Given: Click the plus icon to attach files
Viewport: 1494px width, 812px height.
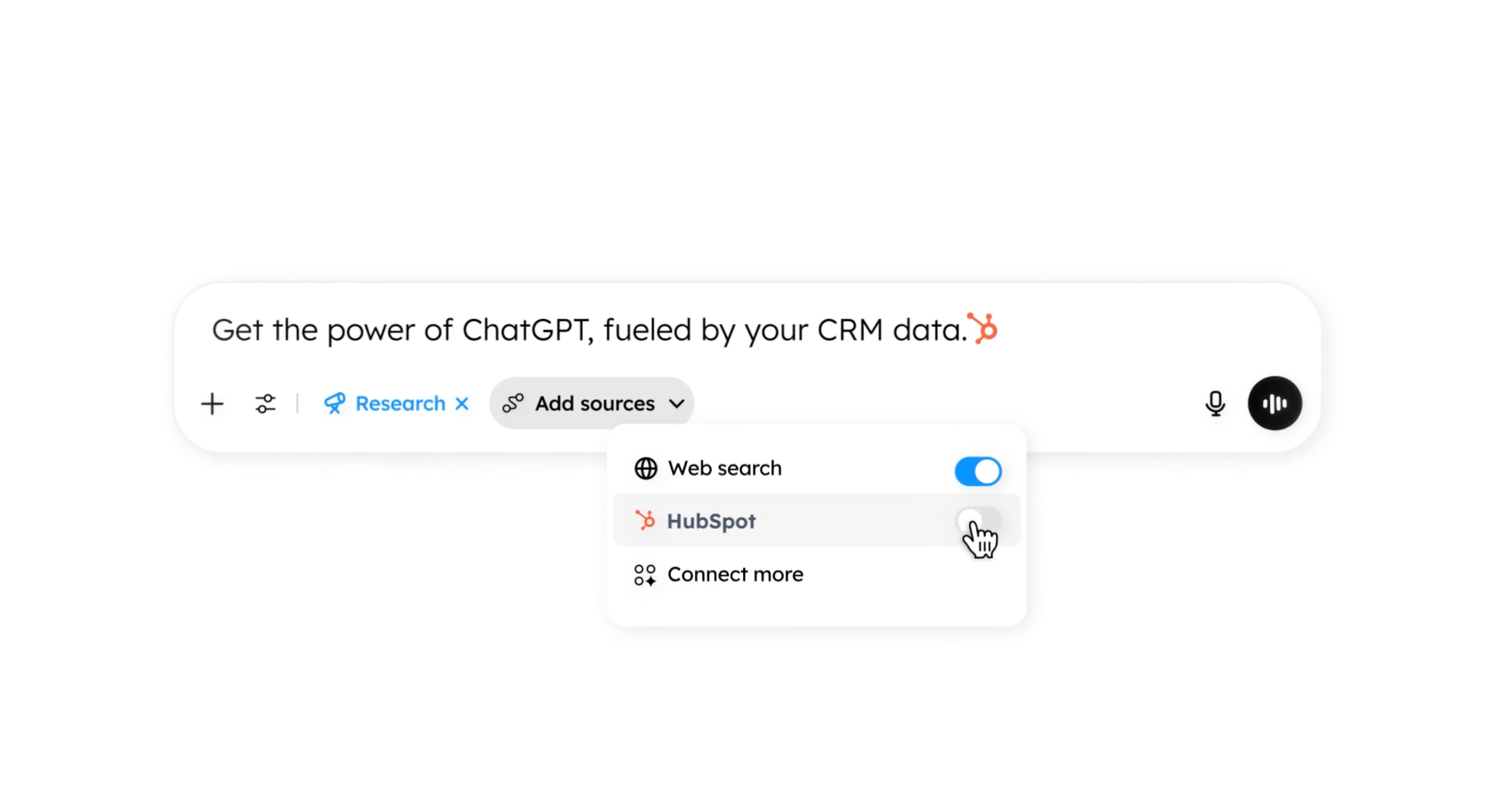Looking at the screenshot, I should click(x=211, y=403).
